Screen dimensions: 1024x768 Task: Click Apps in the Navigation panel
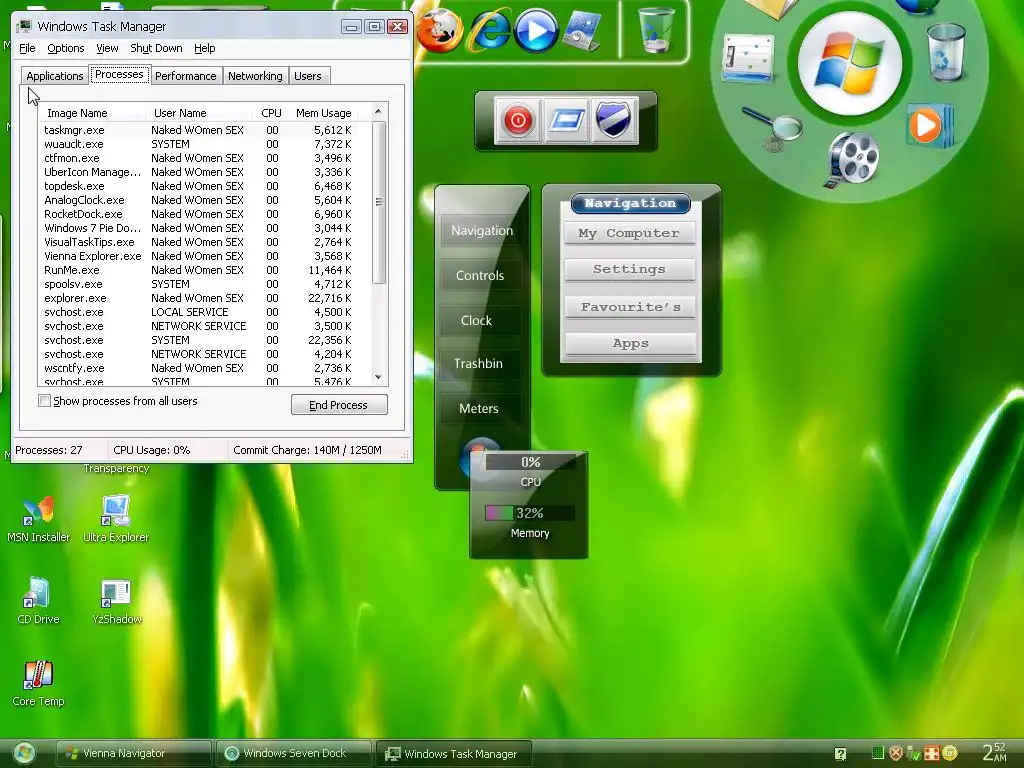point(630,344)
